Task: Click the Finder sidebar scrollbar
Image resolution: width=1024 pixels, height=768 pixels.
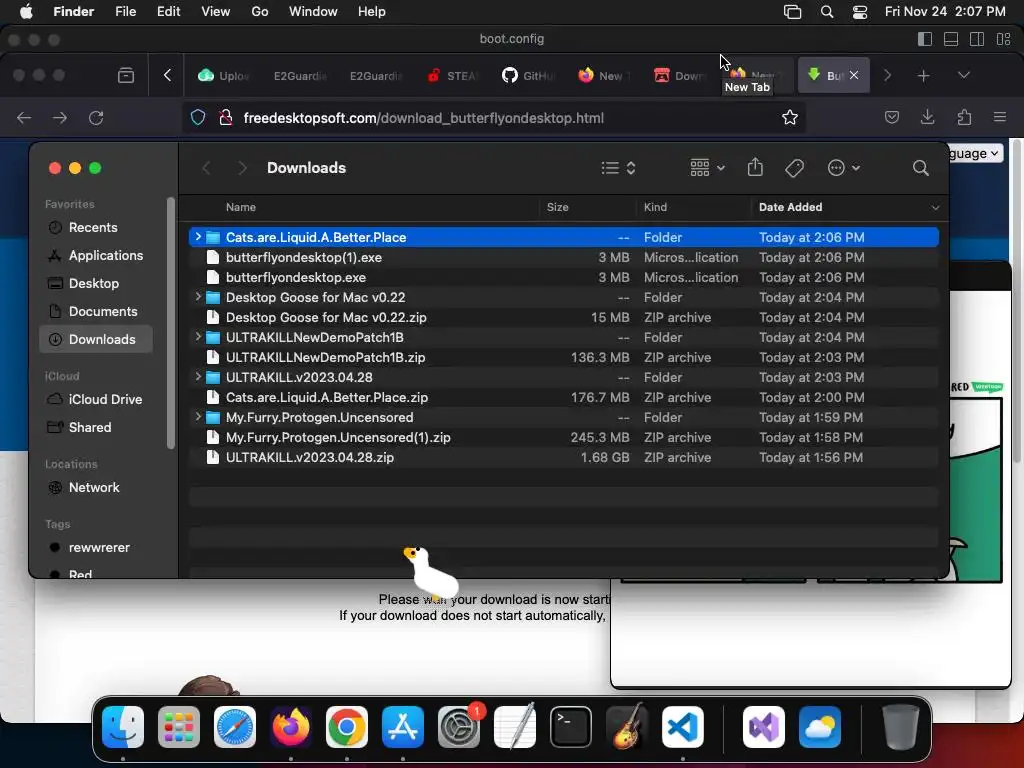Action: 170,323
